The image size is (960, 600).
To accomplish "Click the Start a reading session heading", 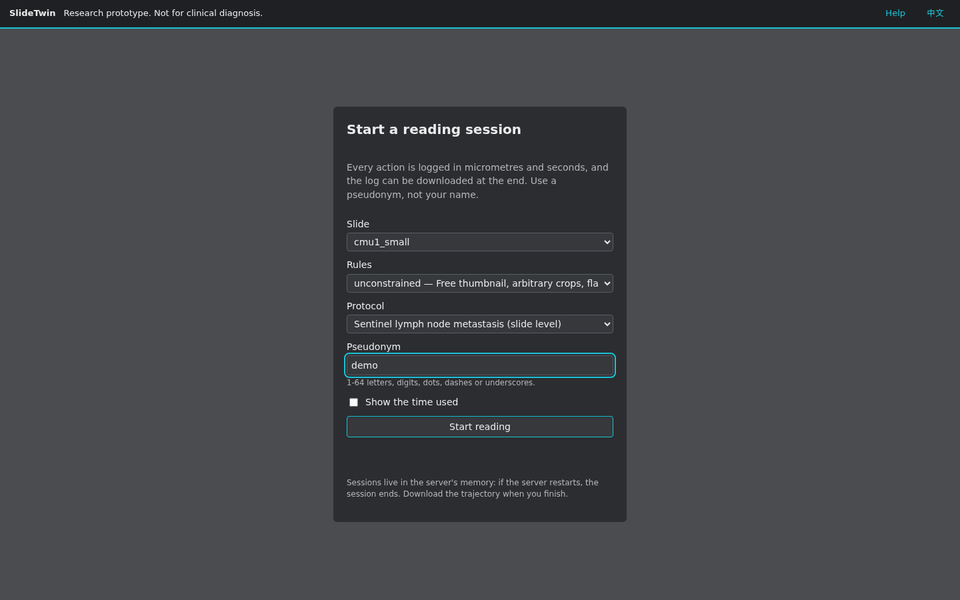I will point(433,129).
